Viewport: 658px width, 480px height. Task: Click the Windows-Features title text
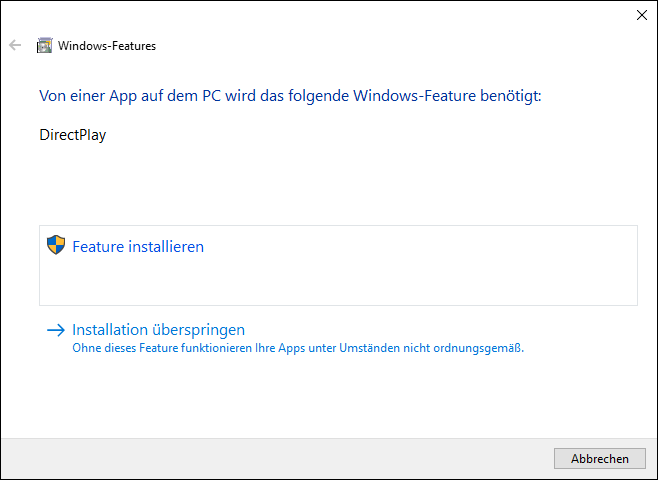tap(107, 46)
